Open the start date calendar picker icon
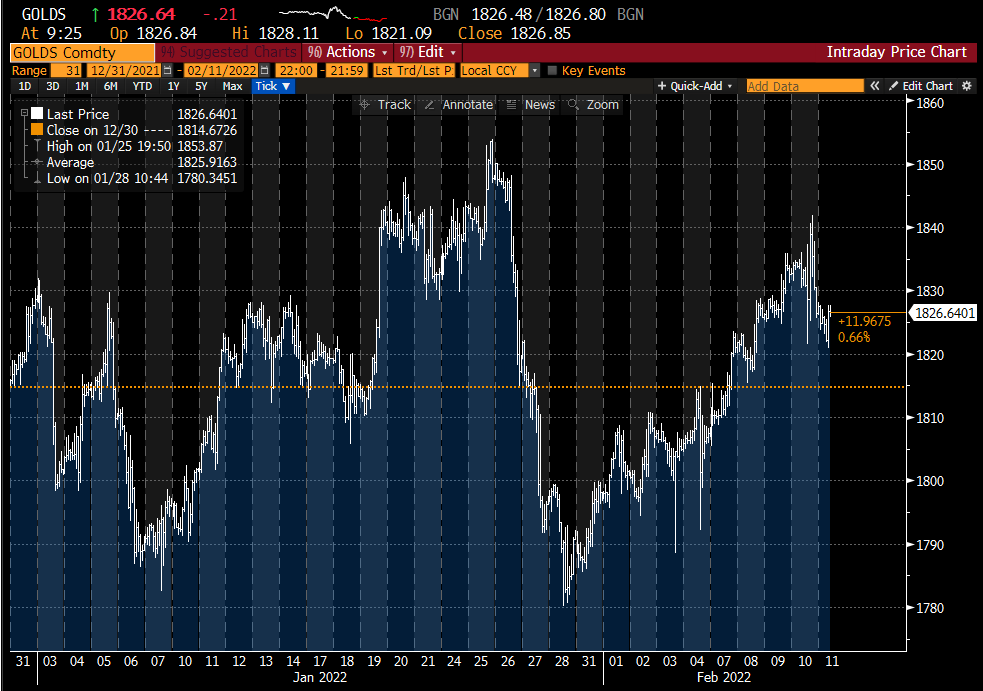Image resolution: width=983 pixels, height=691 pixels. (x=166, y=71)
